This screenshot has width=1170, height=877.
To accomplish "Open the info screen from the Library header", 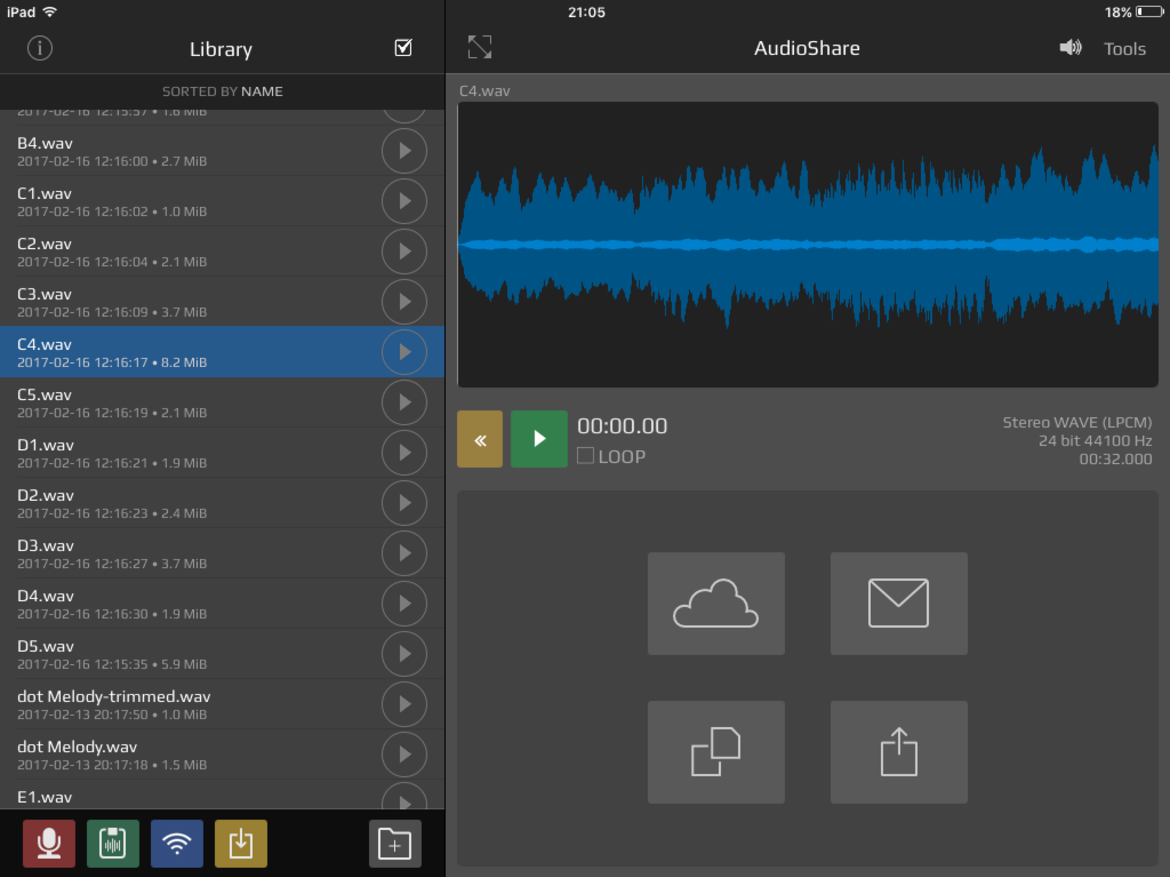I will (40, 49).
